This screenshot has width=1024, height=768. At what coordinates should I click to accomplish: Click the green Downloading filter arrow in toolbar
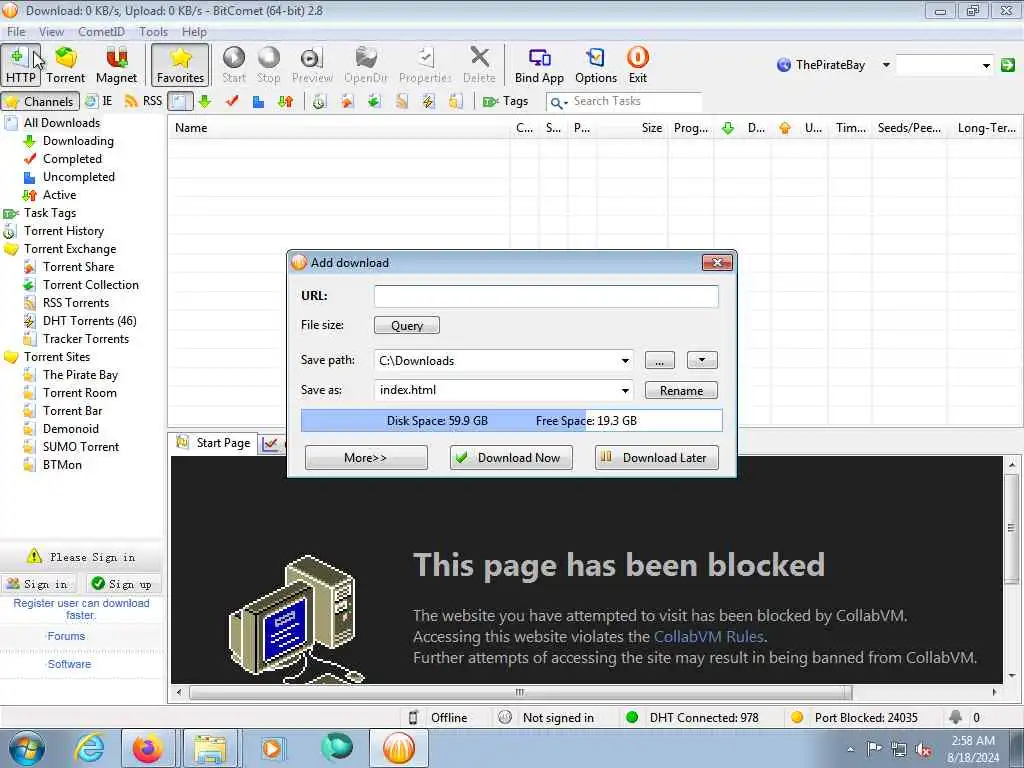(205, 101)
